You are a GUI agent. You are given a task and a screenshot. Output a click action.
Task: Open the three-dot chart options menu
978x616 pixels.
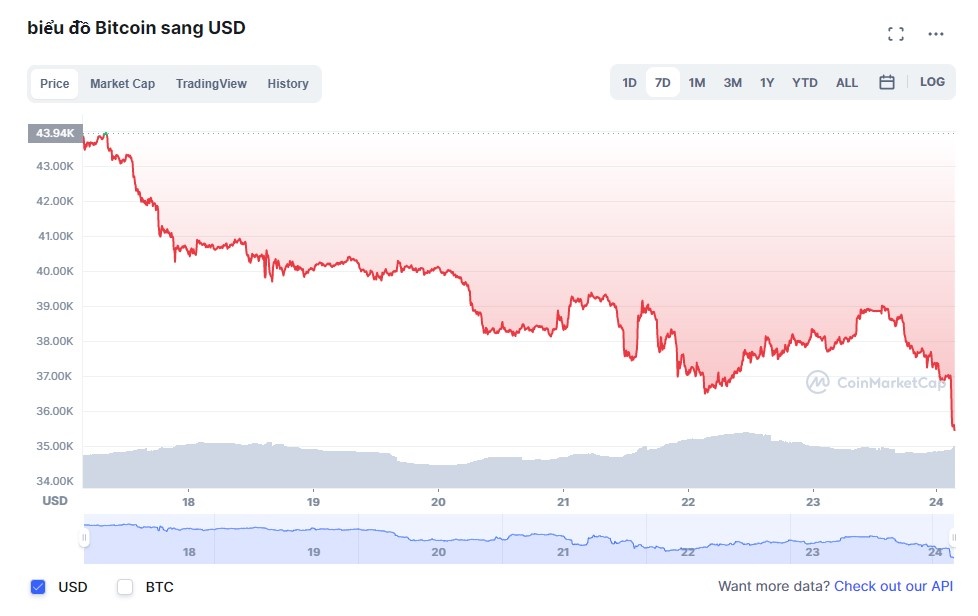[x=935, y=32]
